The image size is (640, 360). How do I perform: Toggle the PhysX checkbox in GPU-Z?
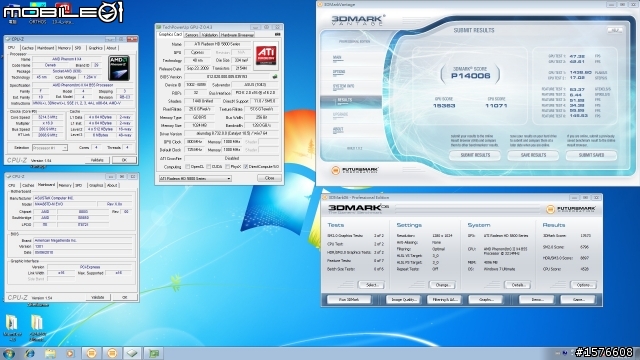[227, 167]
